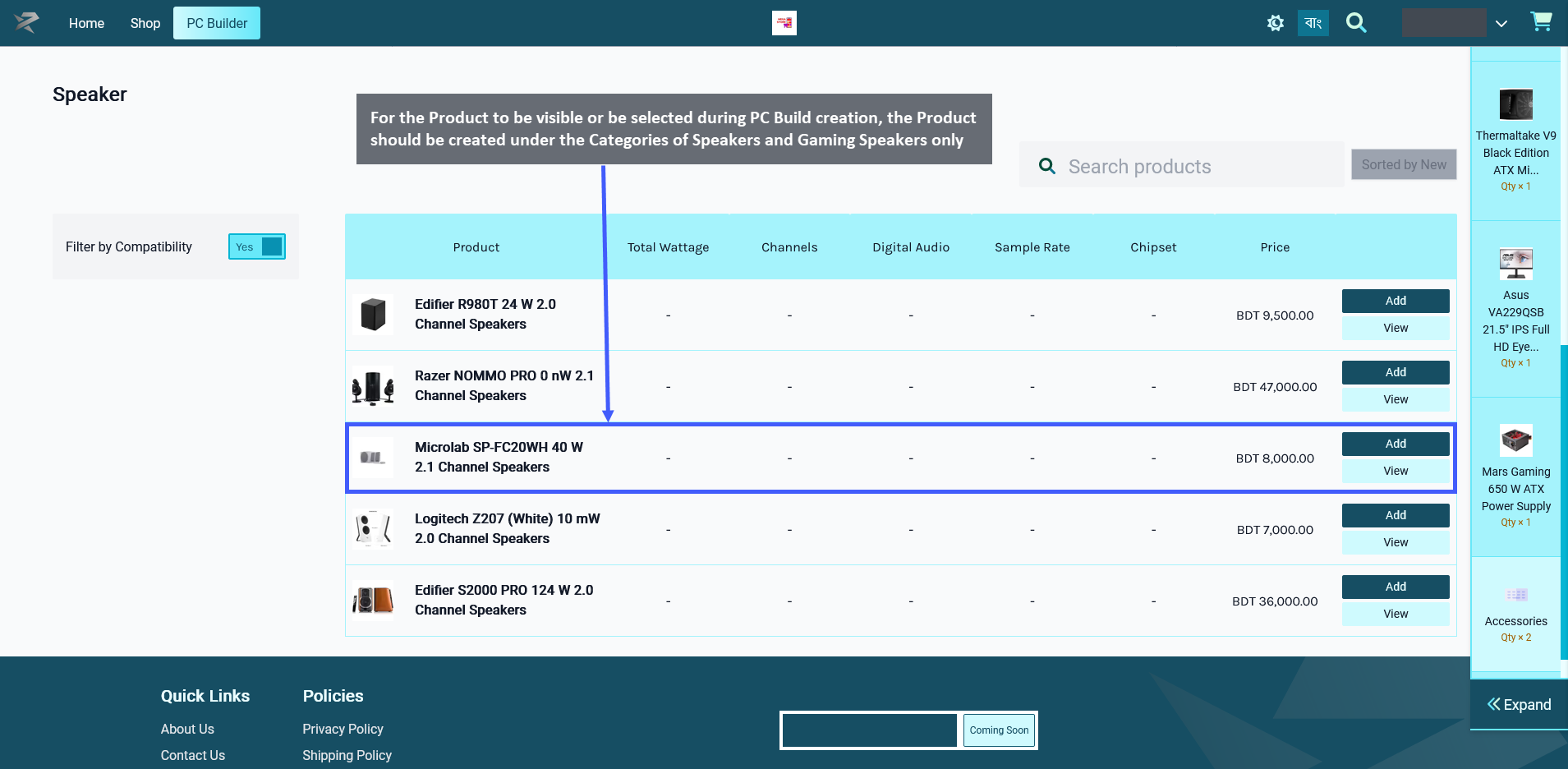Toggle Filter by Compatibility switch

click(257, 246)
